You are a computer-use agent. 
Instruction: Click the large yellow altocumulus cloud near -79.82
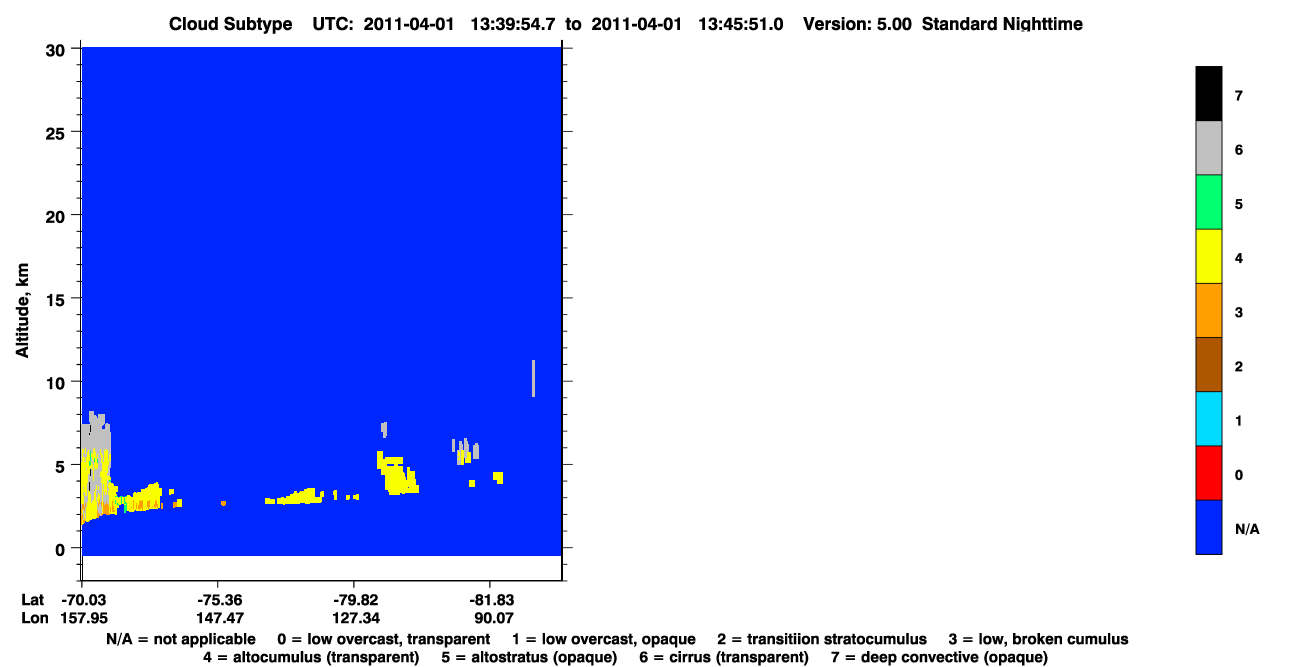click(x=397, y=475)
